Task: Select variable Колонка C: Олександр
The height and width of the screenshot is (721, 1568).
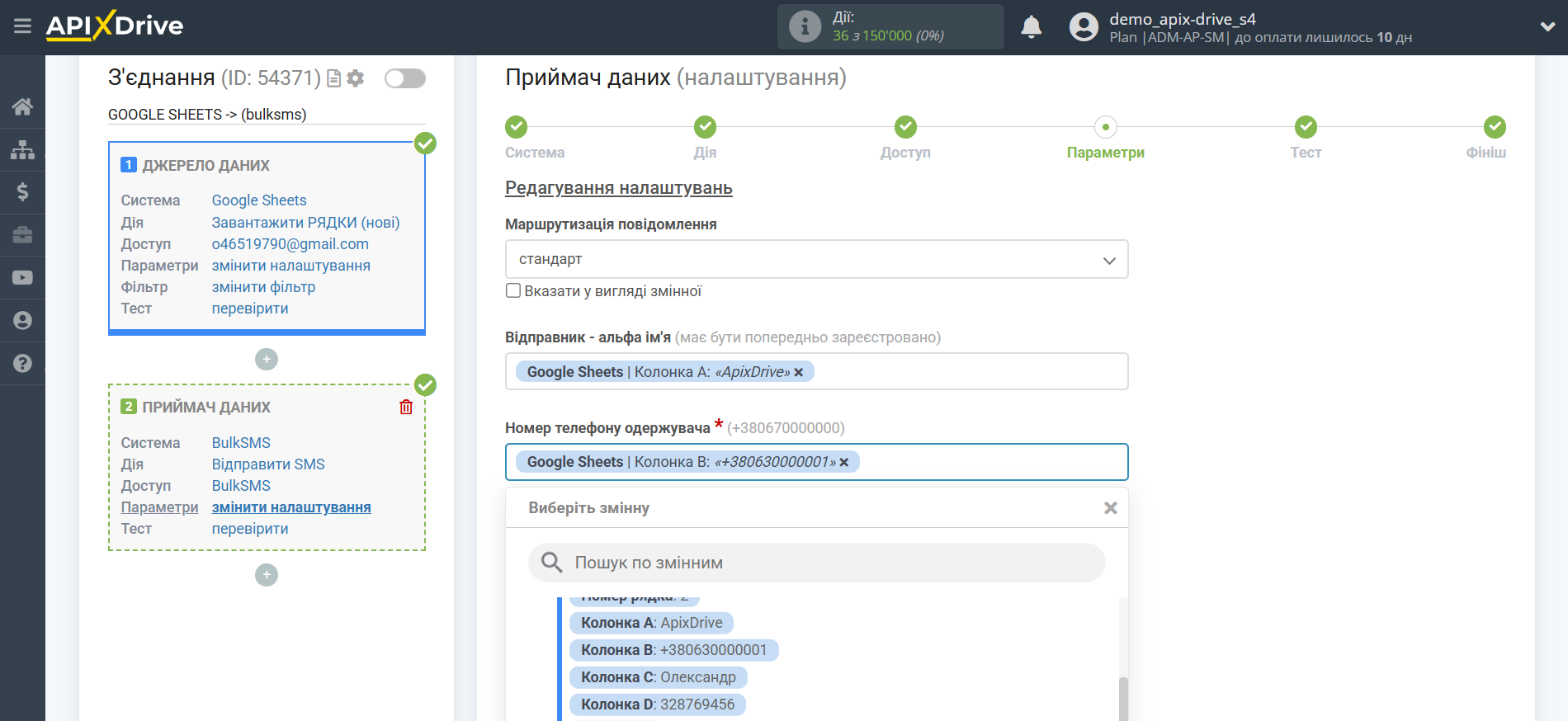Action: coord(658,677)
